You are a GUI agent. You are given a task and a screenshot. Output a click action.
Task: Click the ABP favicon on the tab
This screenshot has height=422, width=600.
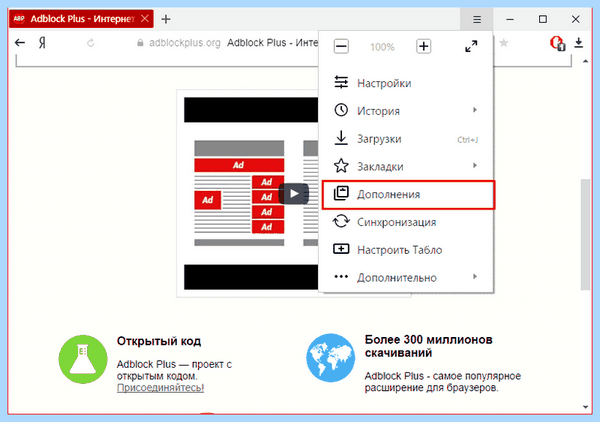(x=19, y=19)
